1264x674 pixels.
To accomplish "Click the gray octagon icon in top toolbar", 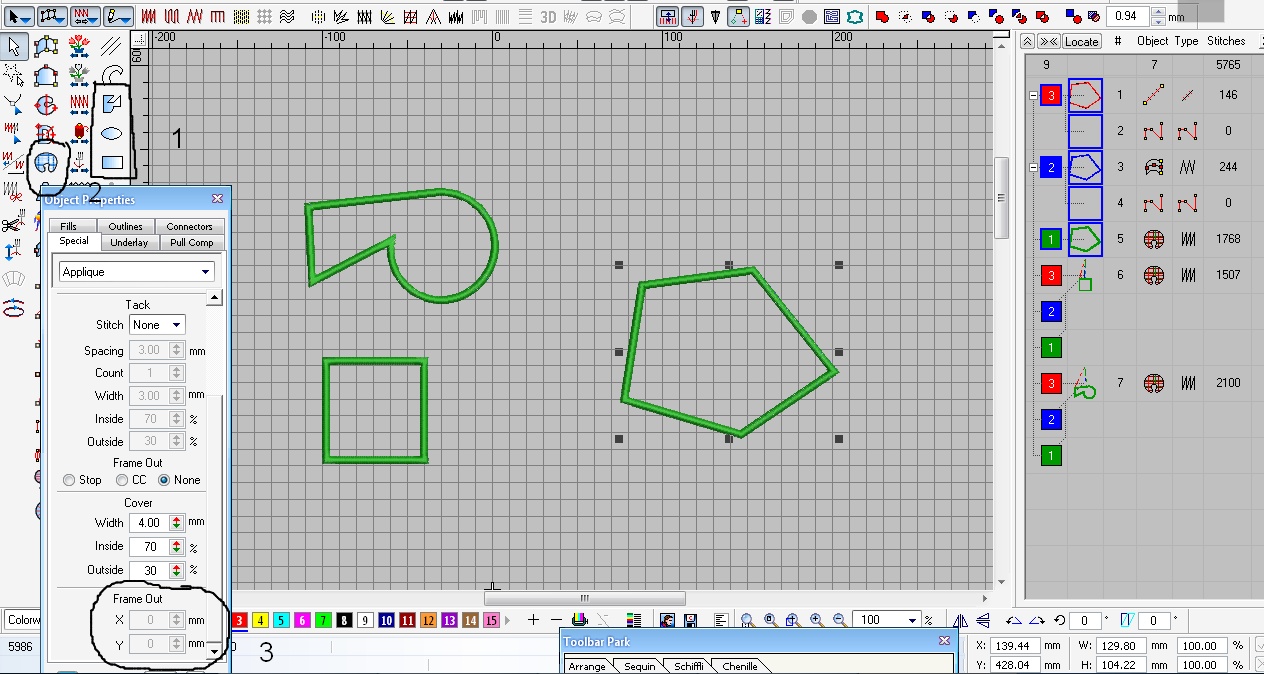I will [x=808, y=17].
